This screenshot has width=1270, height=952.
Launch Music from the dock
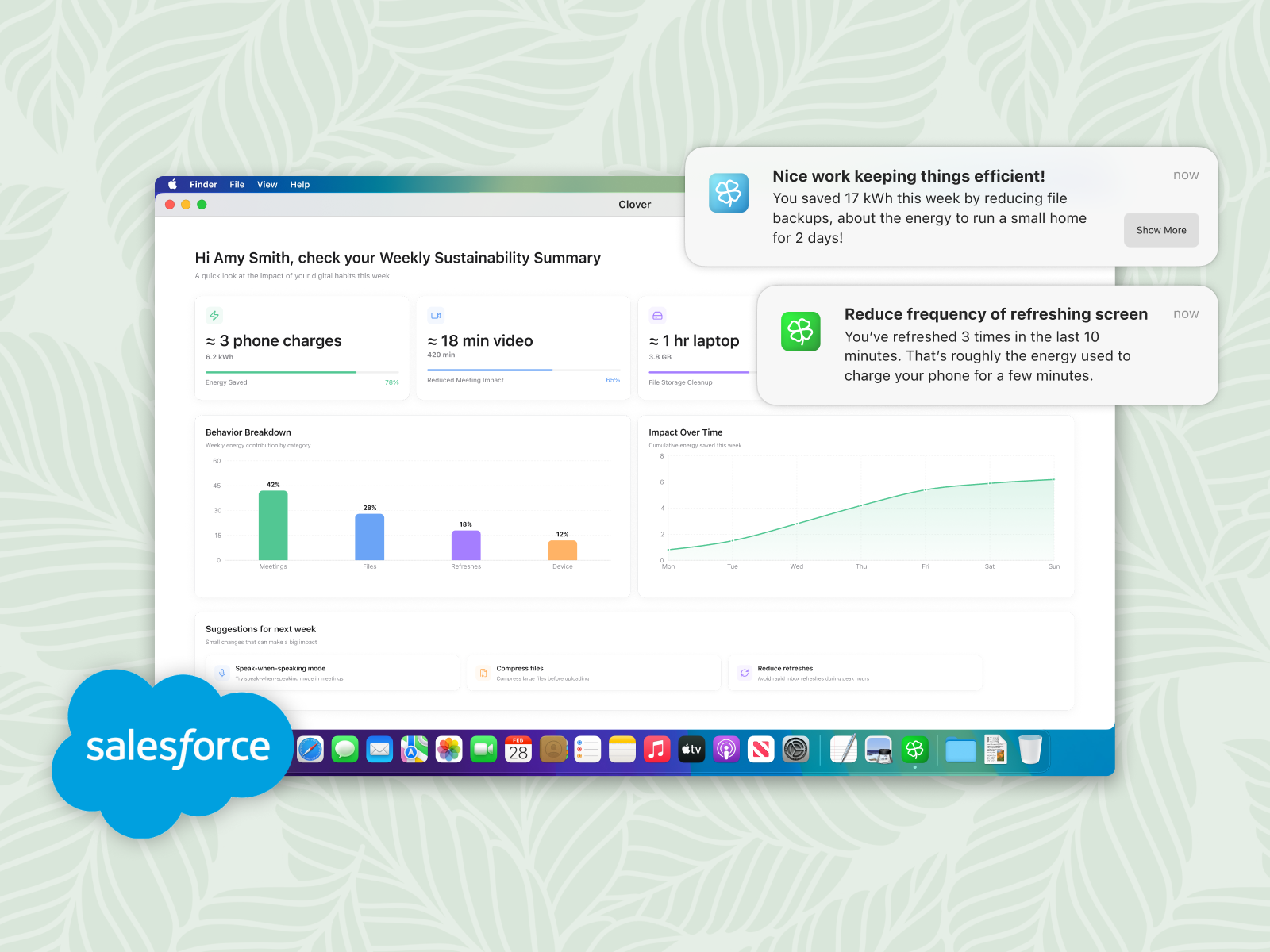tap(657, 749)
